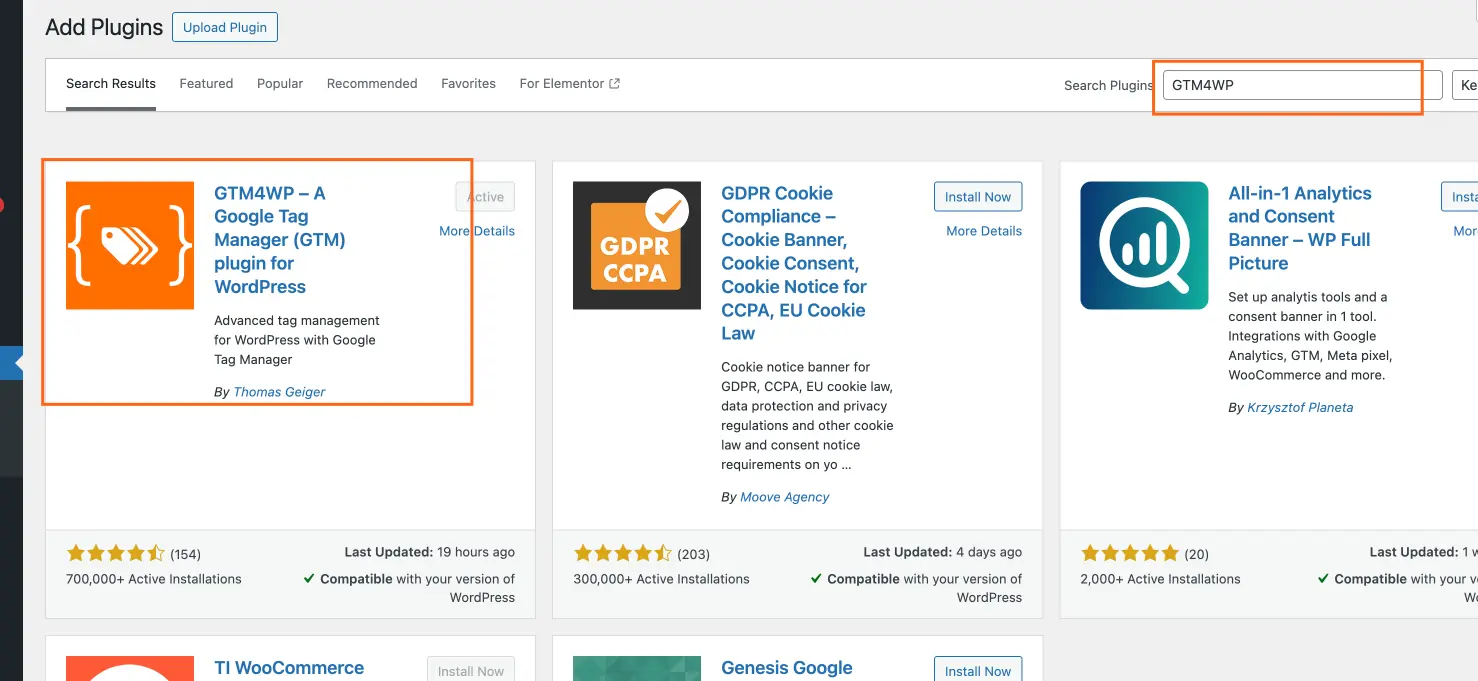The image size is (1478, 681).
Task: Click the GTM4WP orange plugin icon
Action: [130, 245]
